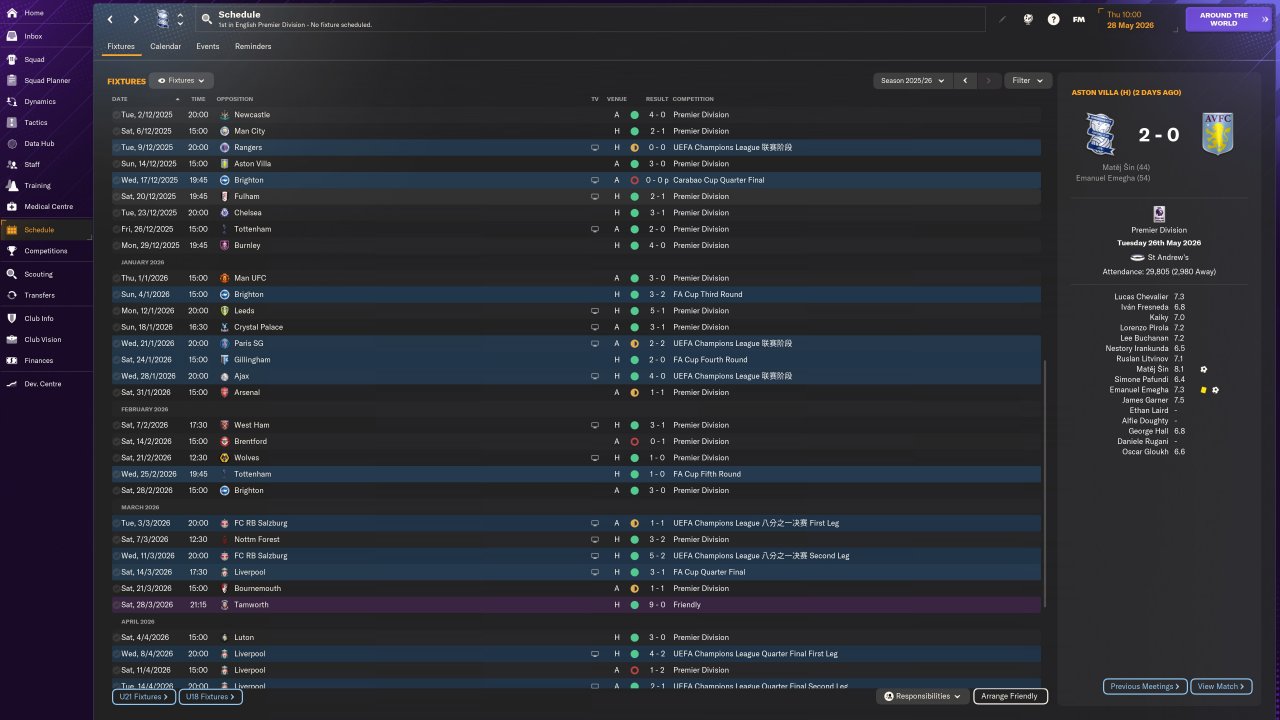Screen dimensions: 1280x720
Task: Click the Gillingham FA Cup Fourth Round fixture
Action: pos(576,360)
